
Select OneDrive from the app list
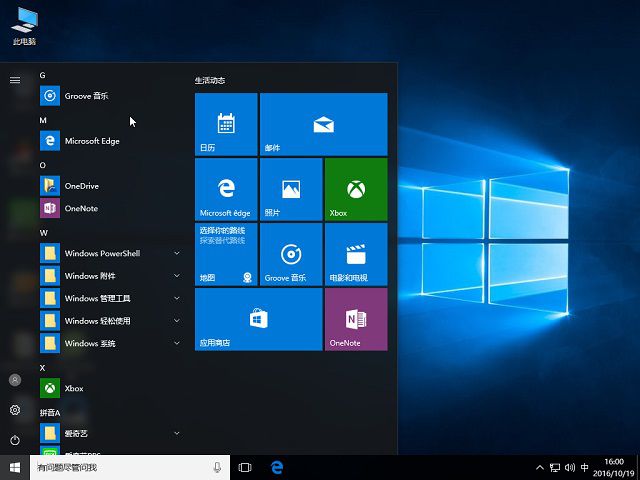82,186
